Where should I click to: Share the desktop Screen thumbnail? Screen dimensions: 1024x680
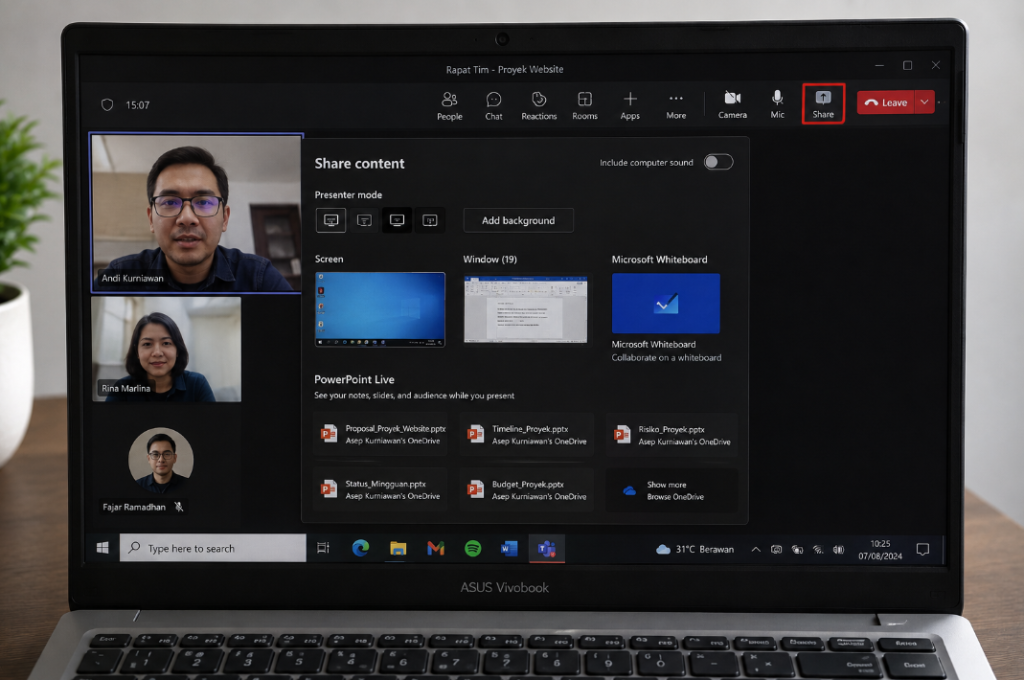click(x=380, y=310)
